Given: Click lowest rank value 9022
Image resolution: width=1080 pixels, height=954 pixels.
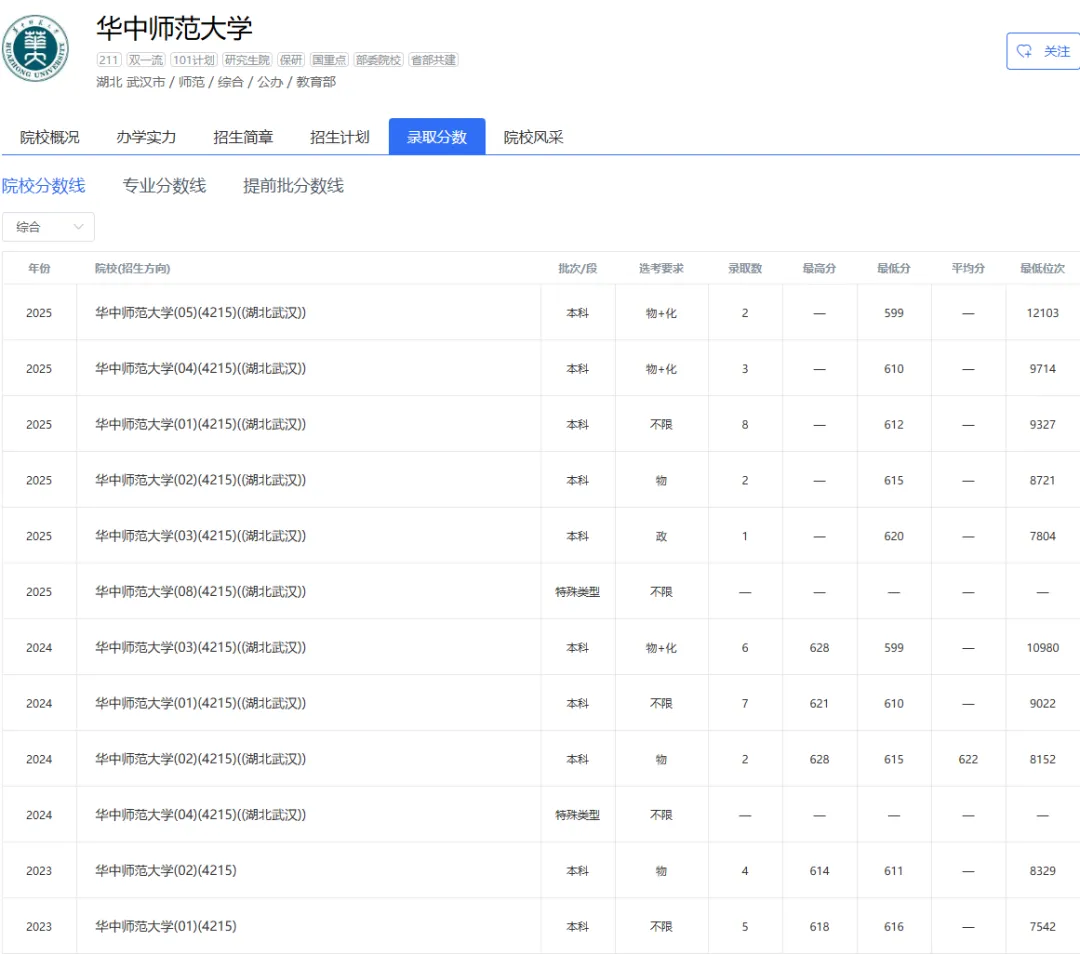Looking at the screenshot, I should [1043, 703].
